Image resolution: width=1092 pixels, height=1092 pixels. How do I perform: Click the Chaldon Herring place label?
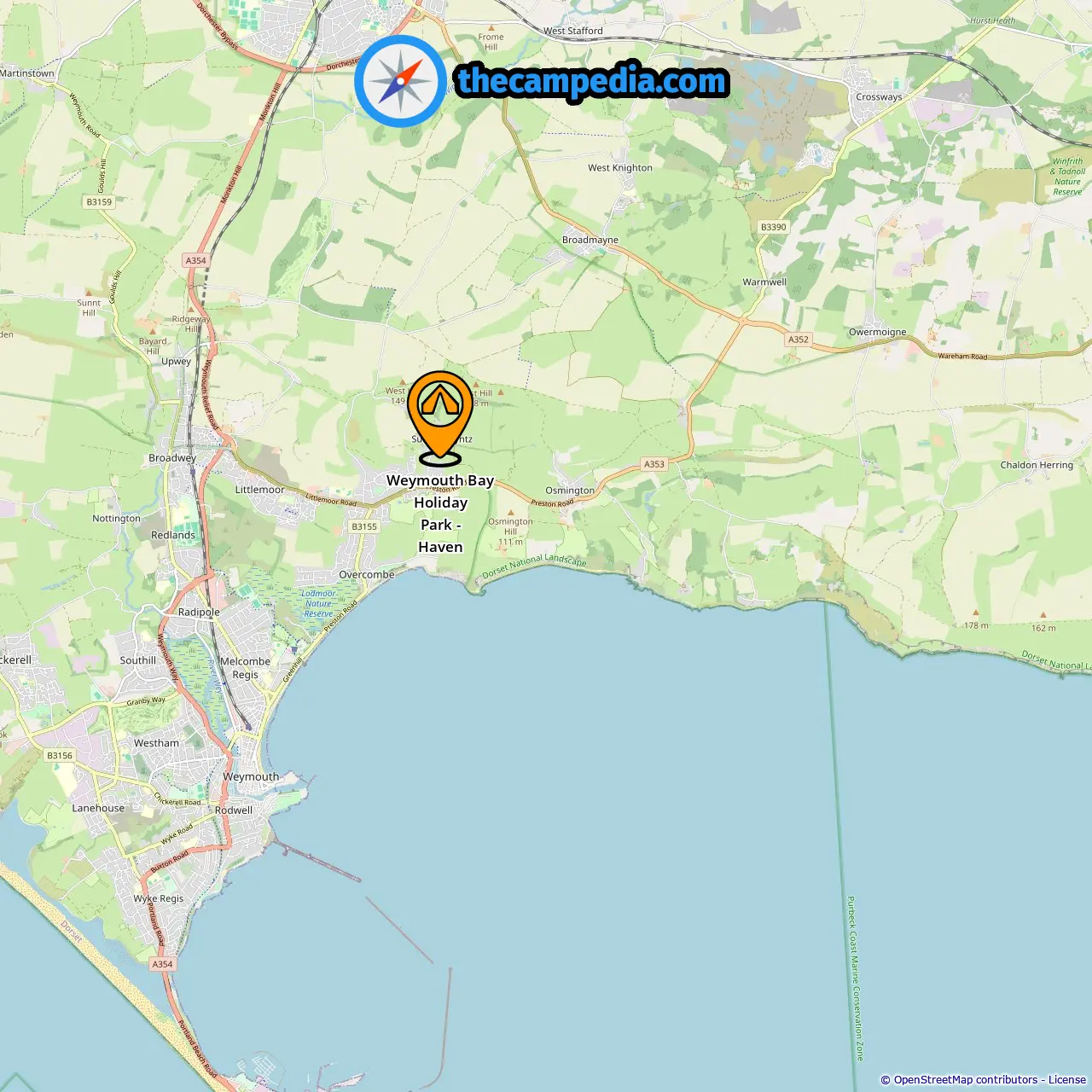(x=1037, y=465)
